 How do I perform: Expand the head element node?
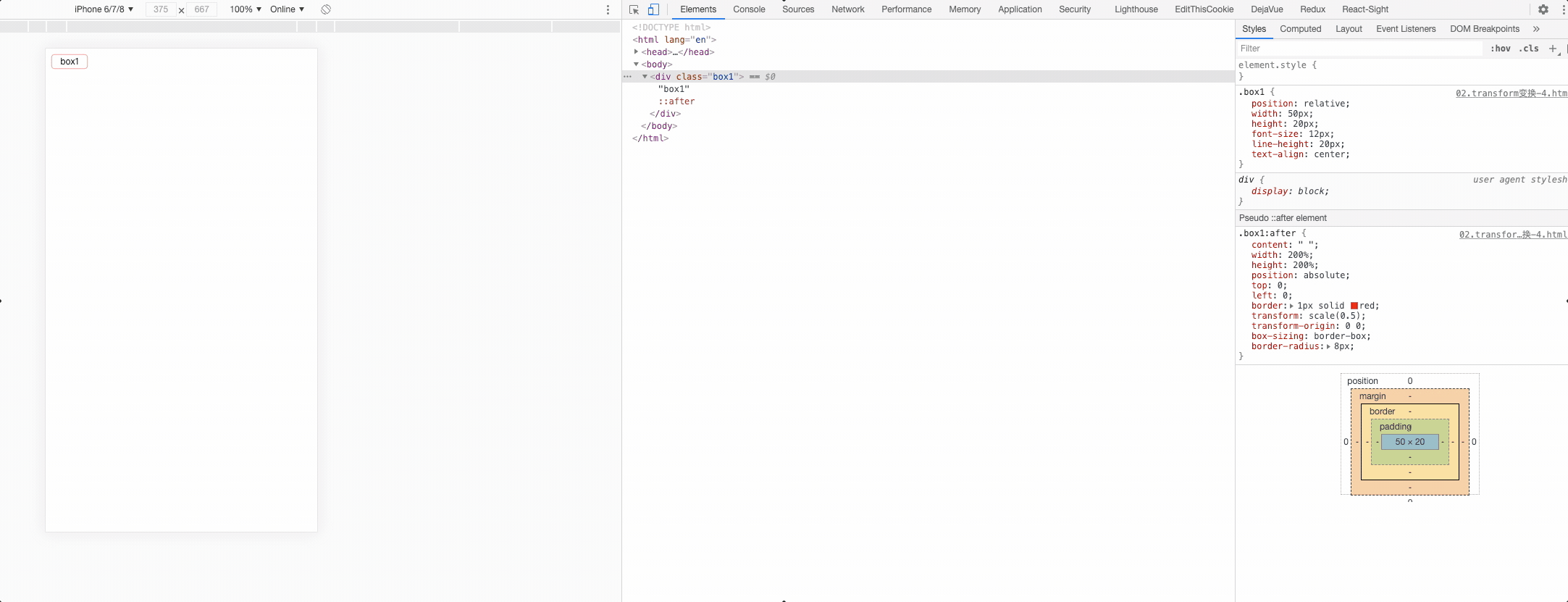point(636,52)
